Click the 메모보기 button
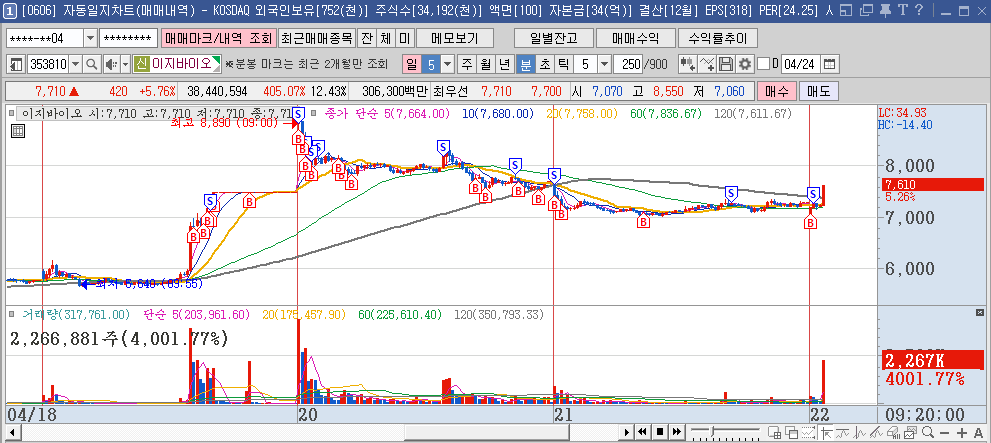 tap(454, 38)
